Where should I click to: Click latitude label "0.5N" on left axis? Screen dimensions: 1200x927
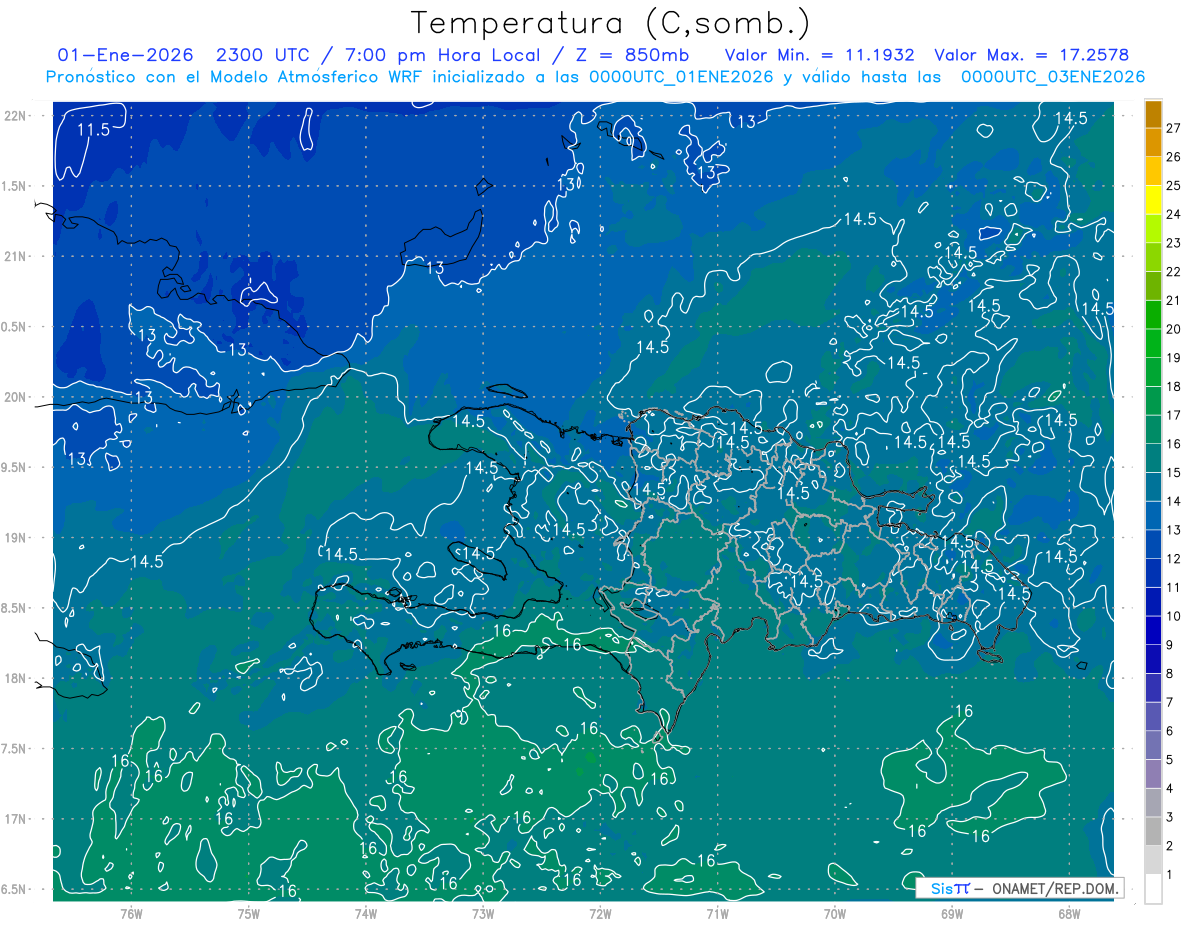click(x=15, y=327)
